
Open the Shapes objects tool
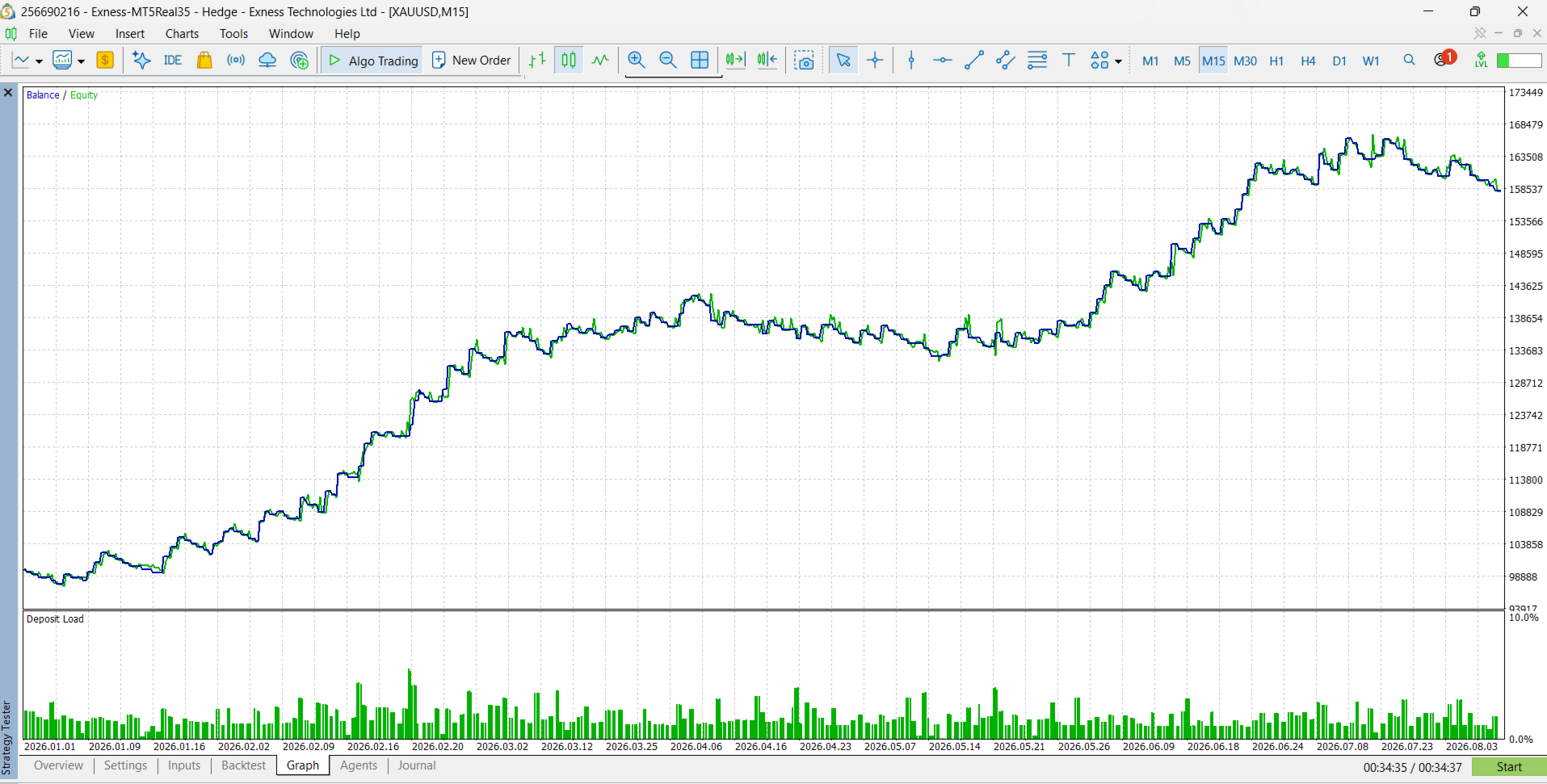tap(1099, 60)
